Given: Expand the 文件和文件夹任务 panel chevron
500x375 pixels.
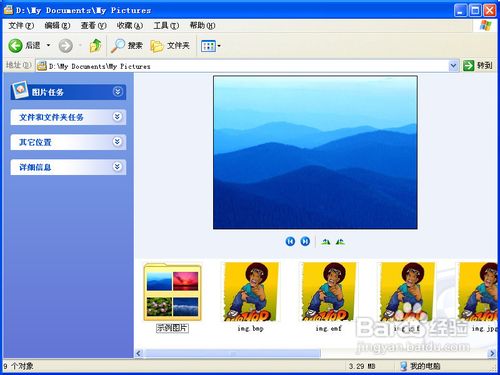Looking at the screenshot, I should coord(117,117).
